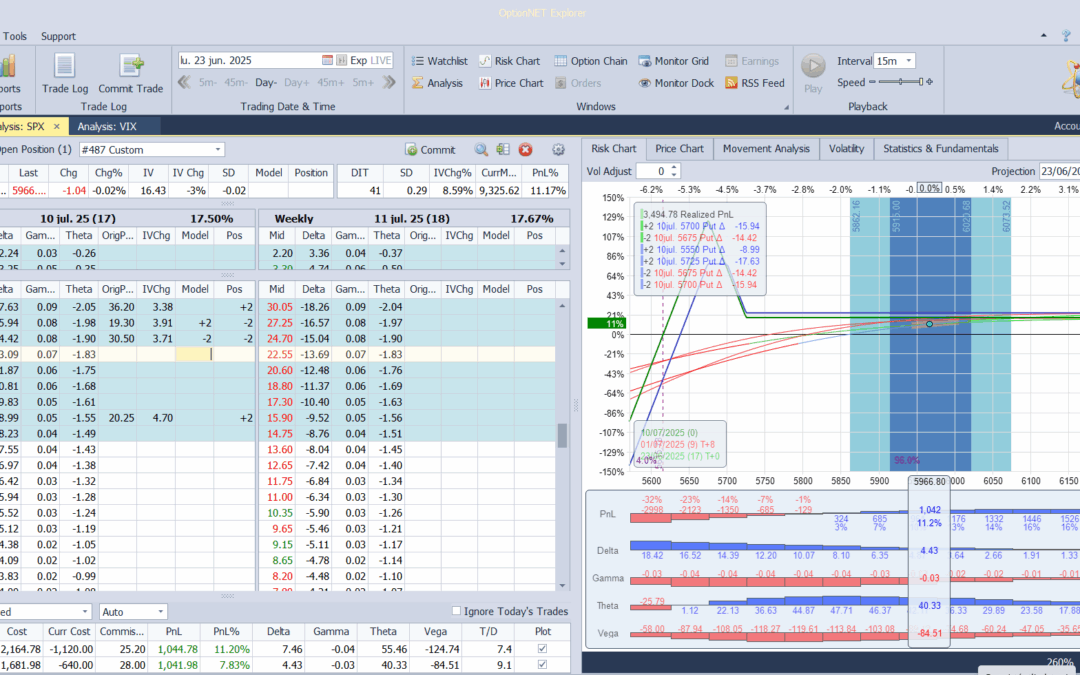Click PnL value 1,044.78

tap(177, 649)
